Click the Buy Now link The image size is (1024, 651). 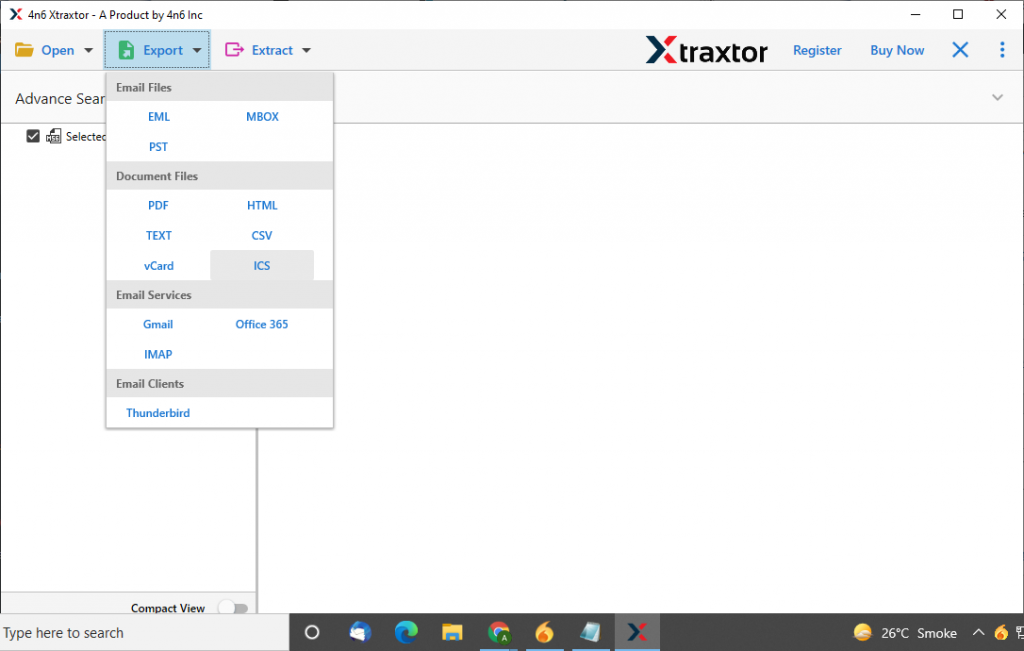[897, 50]
